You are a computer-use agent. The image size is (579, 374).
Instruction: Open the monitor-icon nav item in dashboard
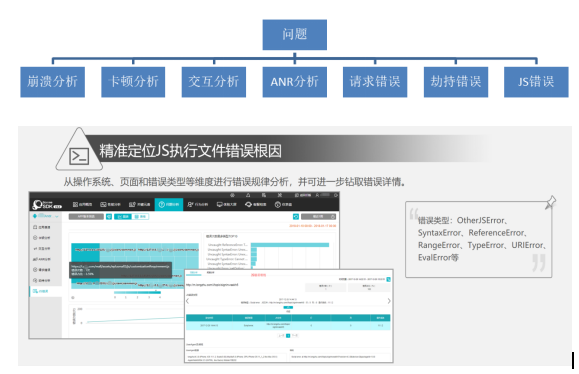tap(226, 204)
